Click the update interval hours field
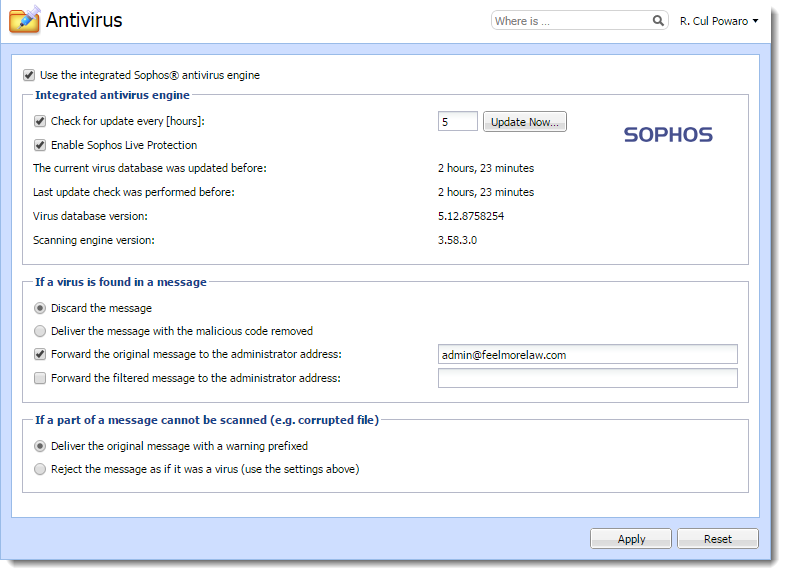 point(458,122)
